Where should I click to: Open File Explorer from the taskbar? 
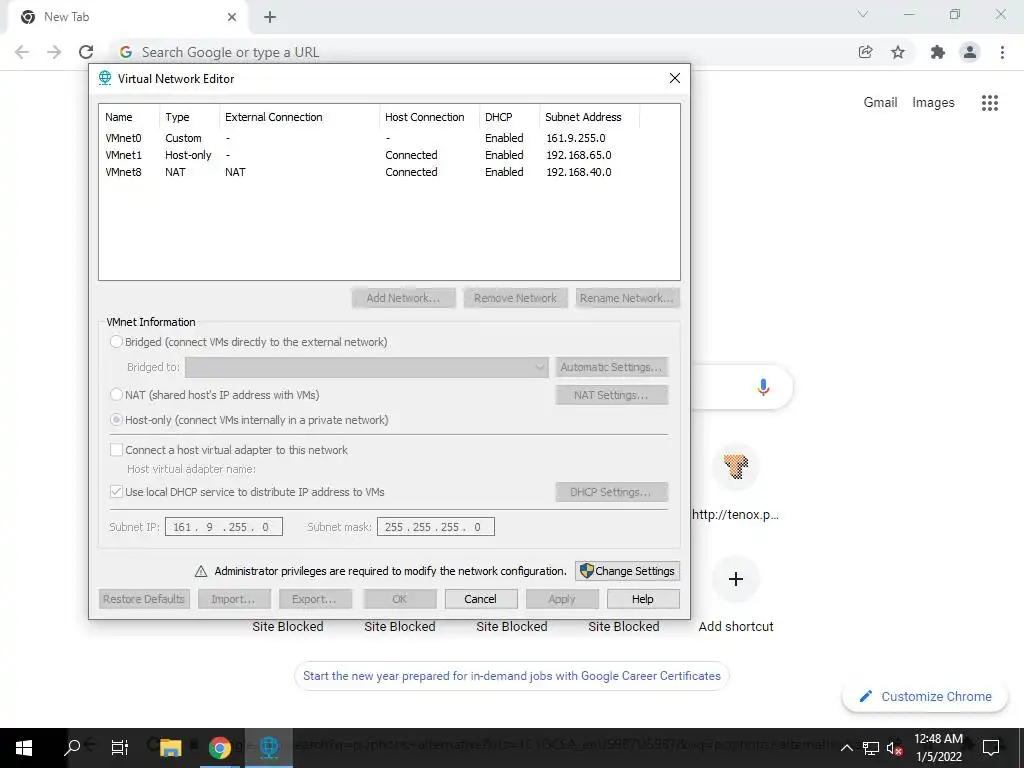[x=170, y=748]
